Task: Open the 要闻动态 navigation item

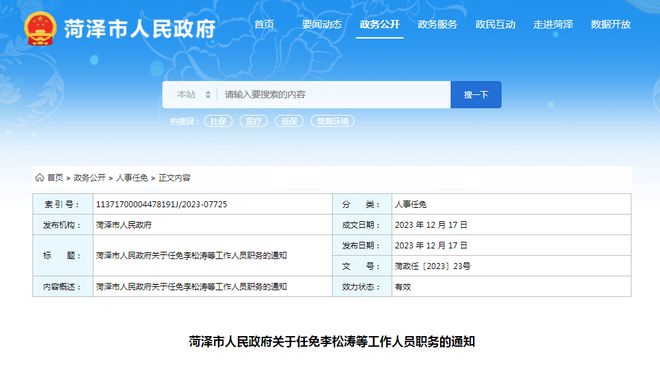Action: (322, 24)
